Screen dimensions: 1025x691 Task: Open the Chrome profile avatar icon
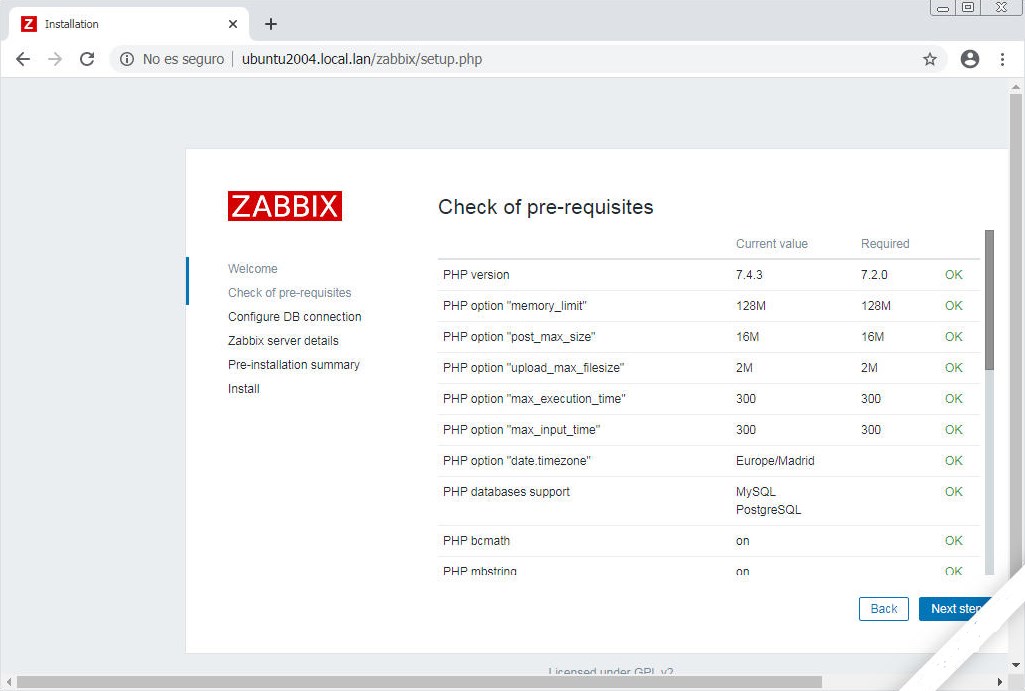[970, 59]
